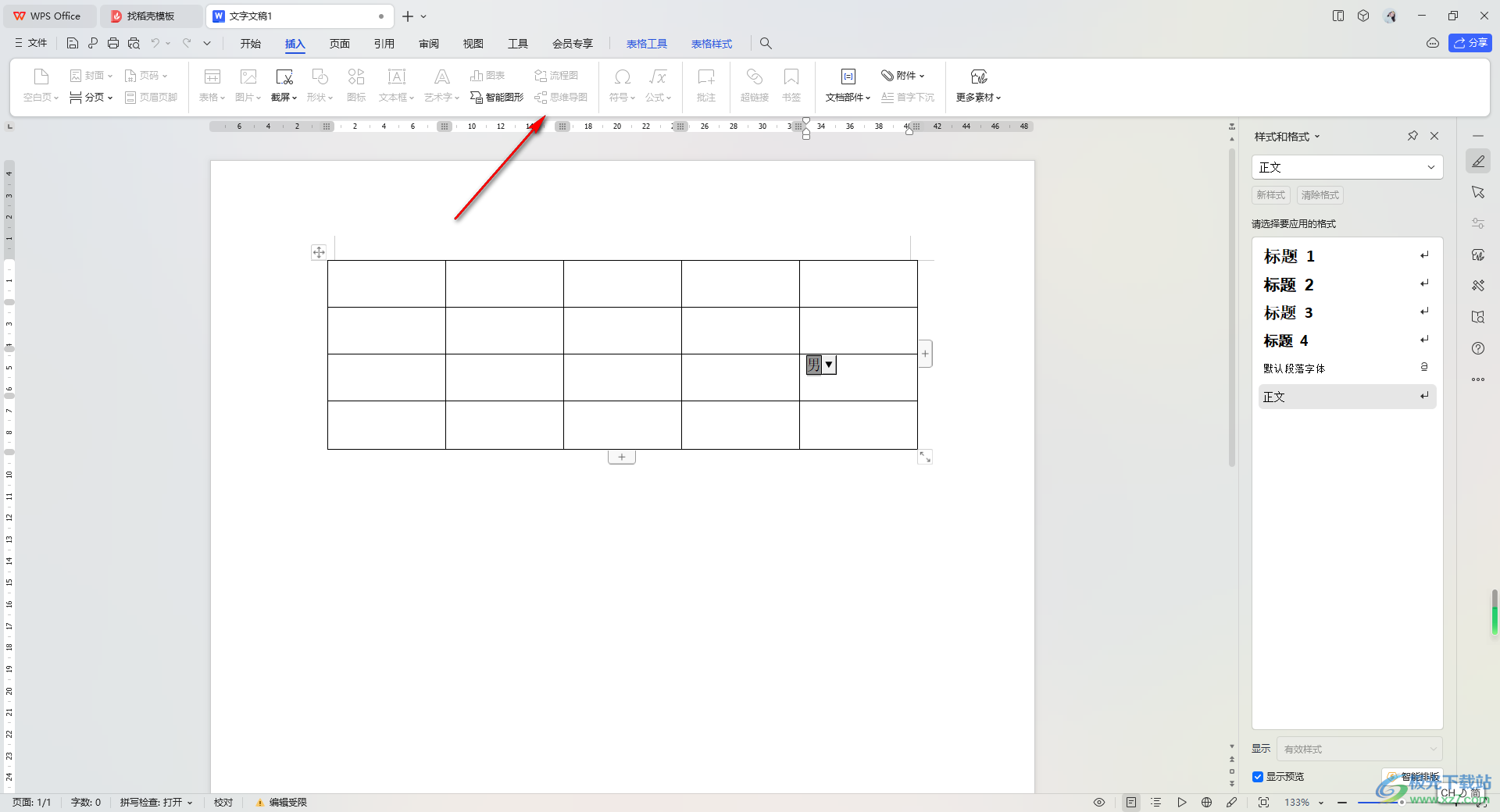Pin the 样式和格式 panel
1500x812 pixels.
tap(1412, 136)
